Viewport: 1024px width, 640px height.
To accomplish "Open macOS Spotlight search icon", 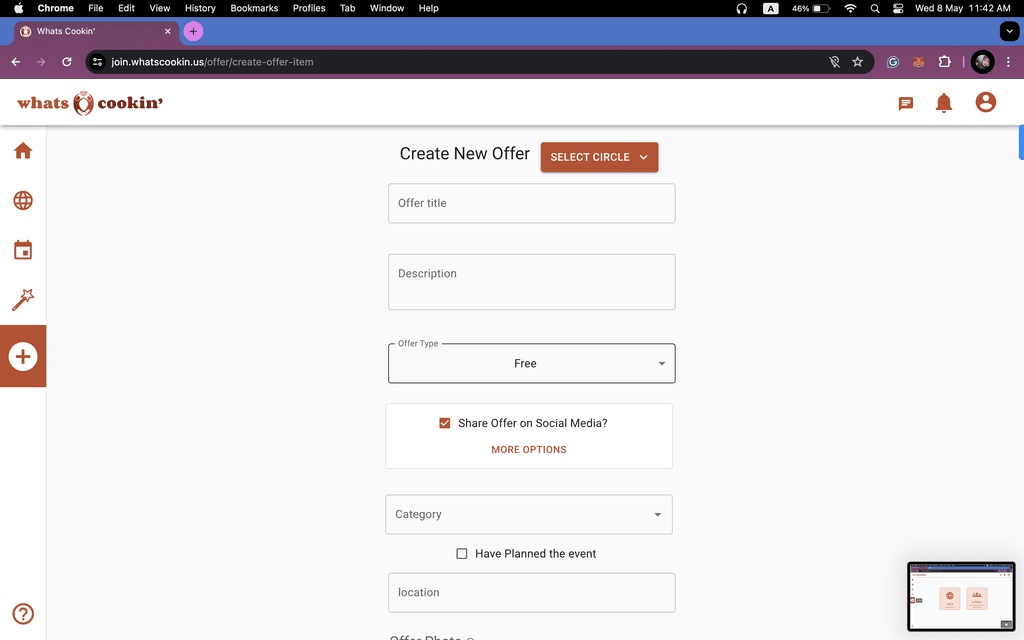I will point(874,8).
